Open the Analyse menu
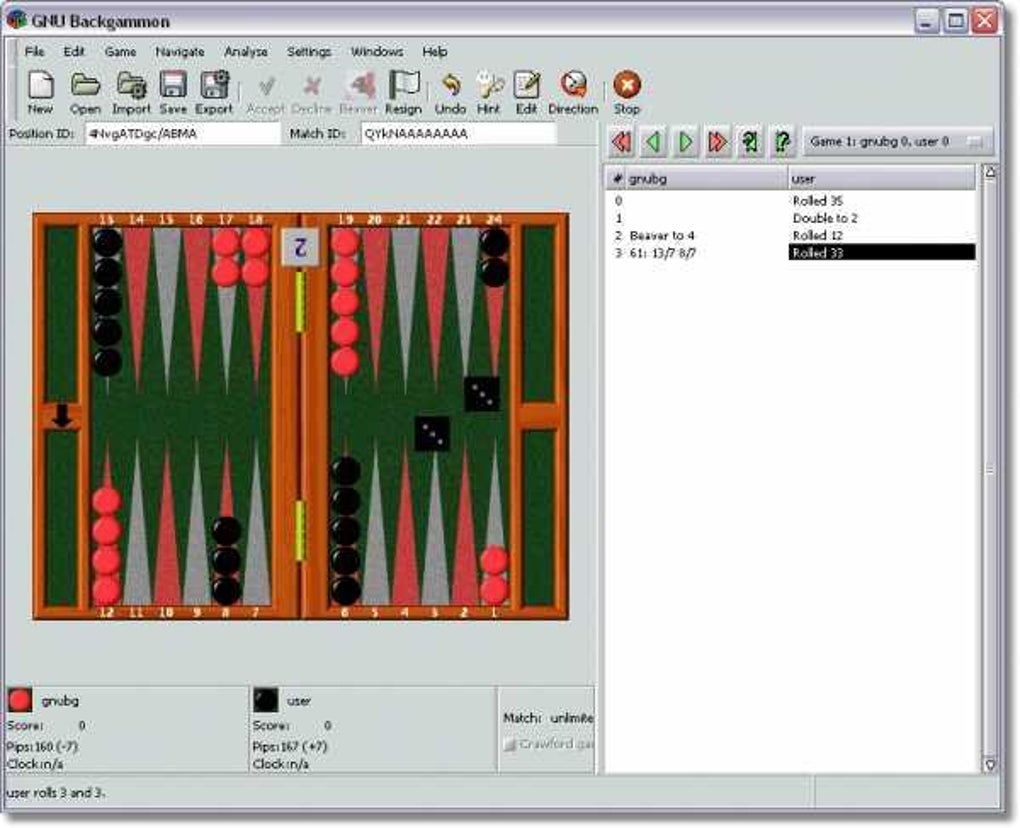Viewport: 1020px width, 828px height. pyautogui.click(x=246, y=51)
